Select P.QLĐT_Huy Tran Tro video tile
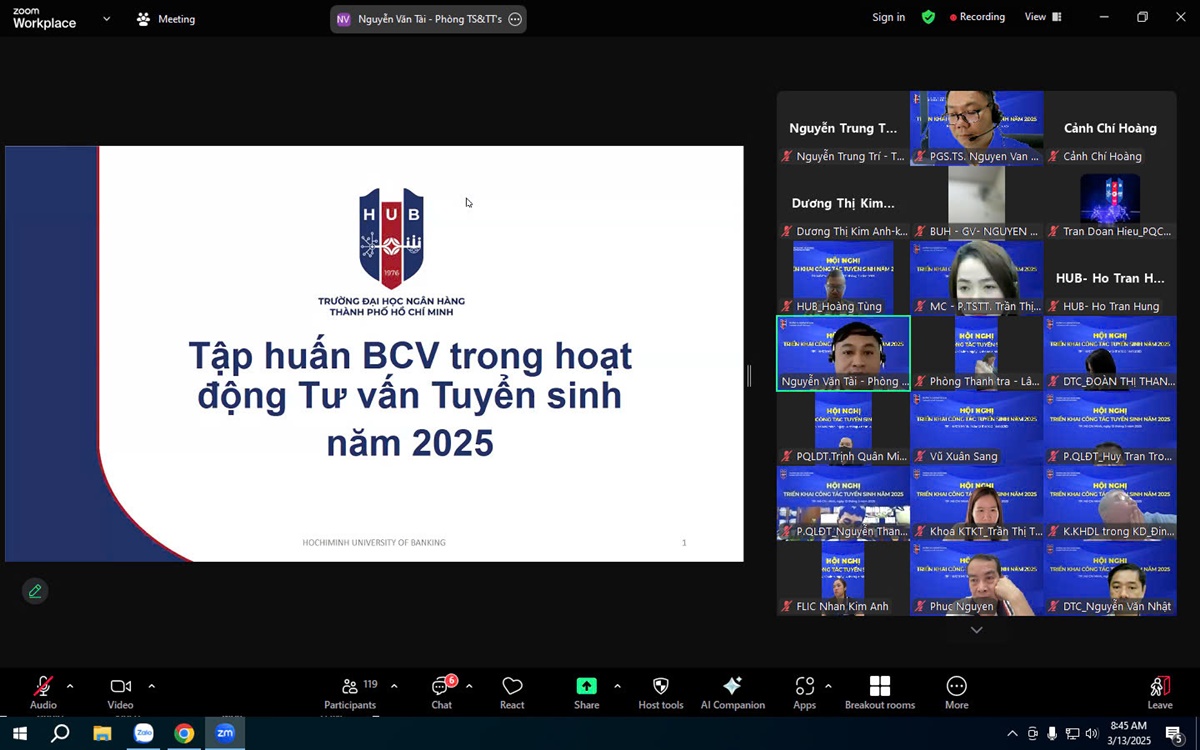This screenshot has height=750, width=1200. [x=1110, y=428]
